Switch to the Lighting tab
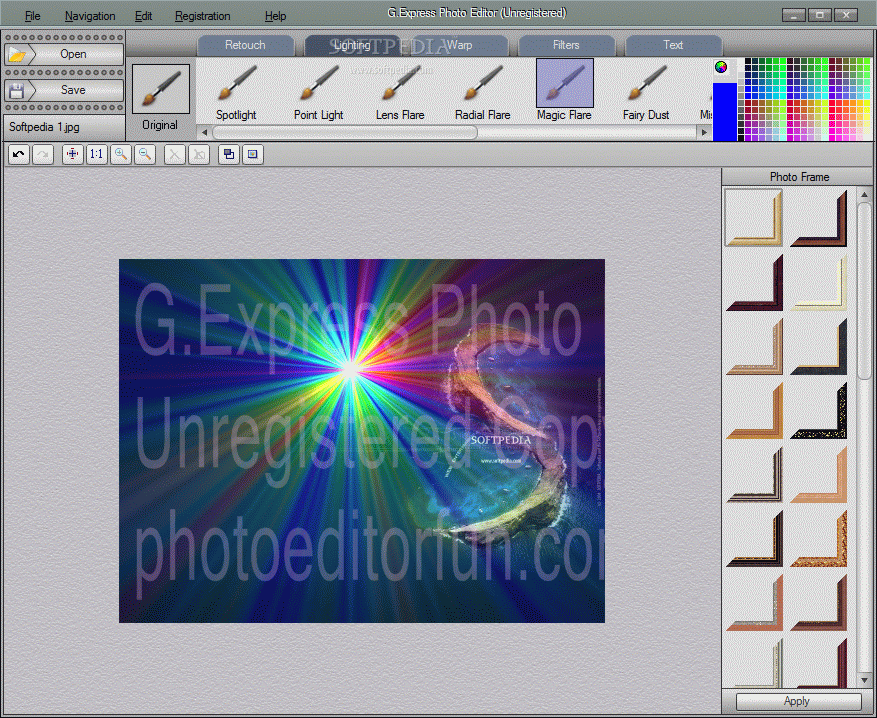This screenshot has height=718, width=877. coord(352,45)
